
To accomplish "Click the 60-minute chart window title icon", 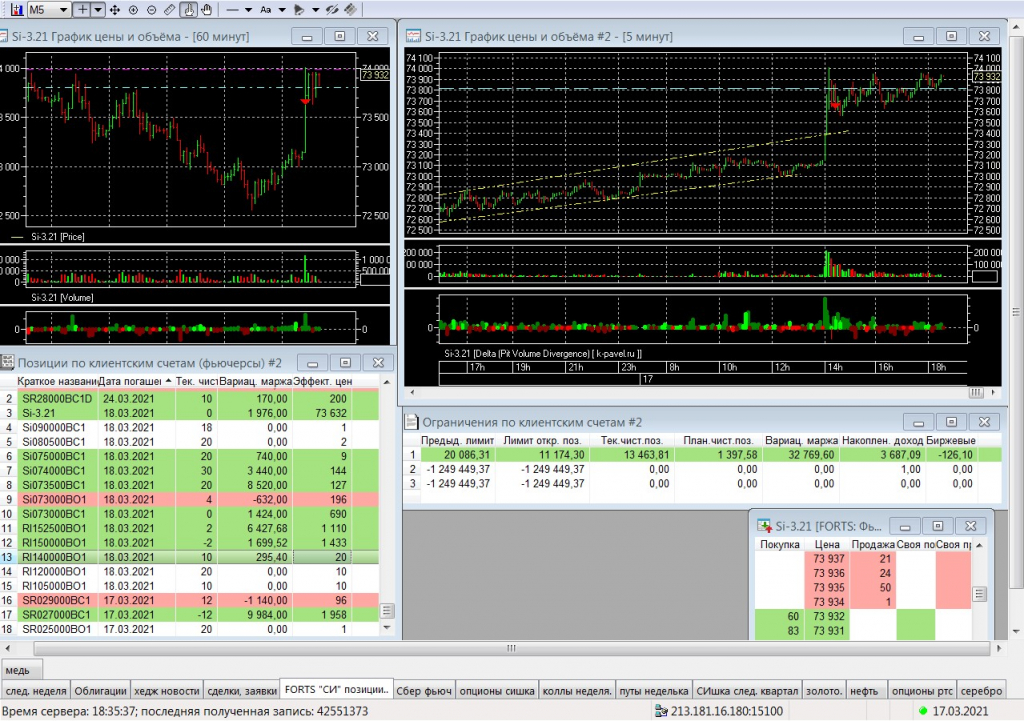I will click(3, 36).
